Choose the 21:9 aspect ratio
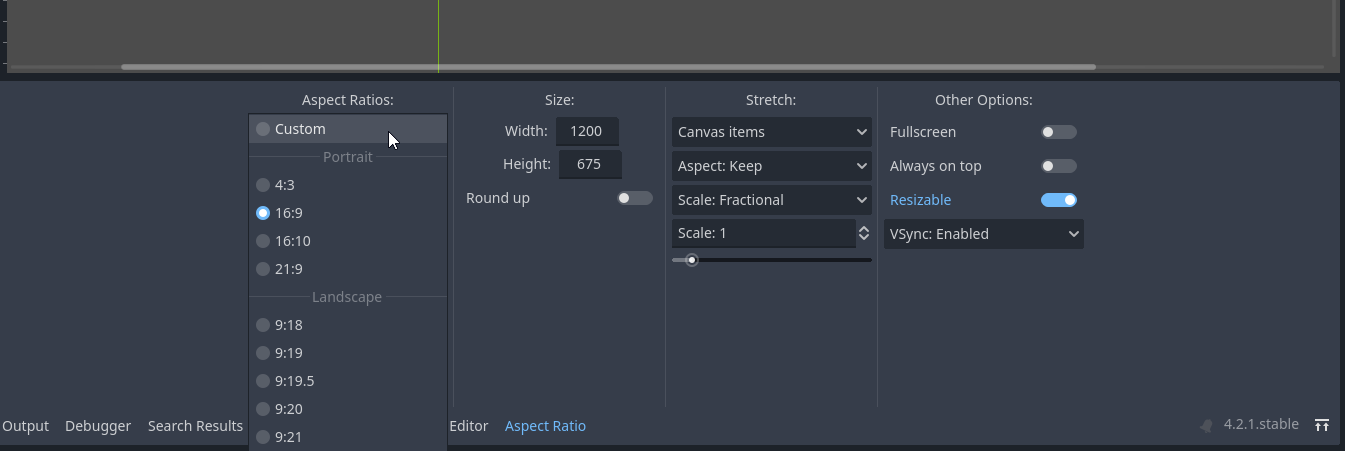The width and height of the screenshot is (1345, 451). [348, 269]
